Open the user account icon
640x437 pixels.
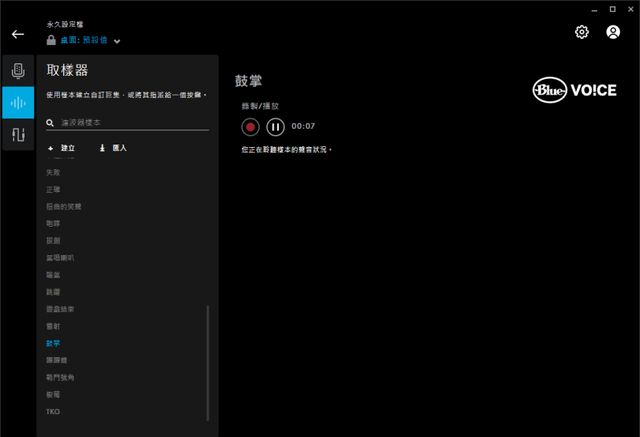pos(613,32)
